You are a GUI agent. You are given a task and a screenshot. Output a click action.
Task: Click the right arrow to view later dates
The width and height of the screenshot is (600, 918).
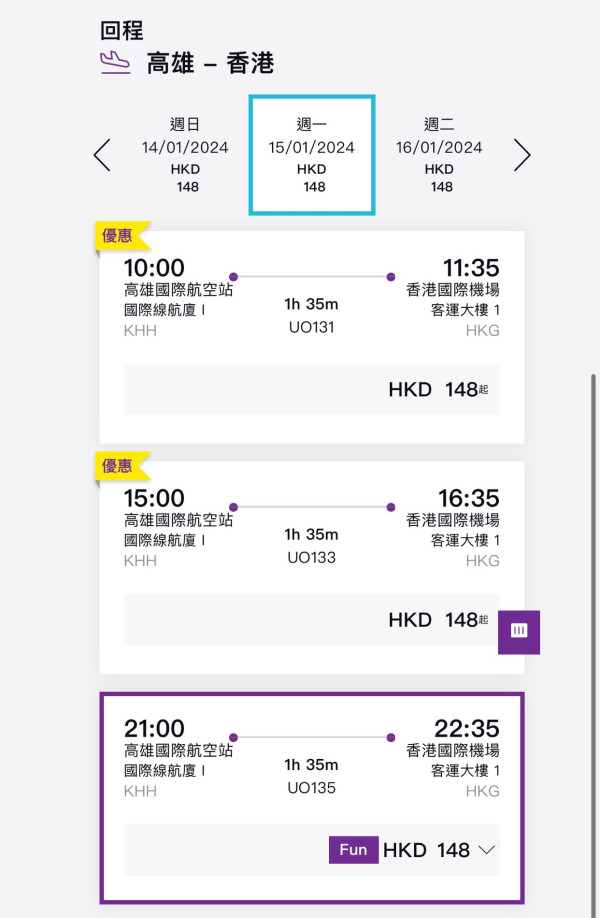point(521,155)
